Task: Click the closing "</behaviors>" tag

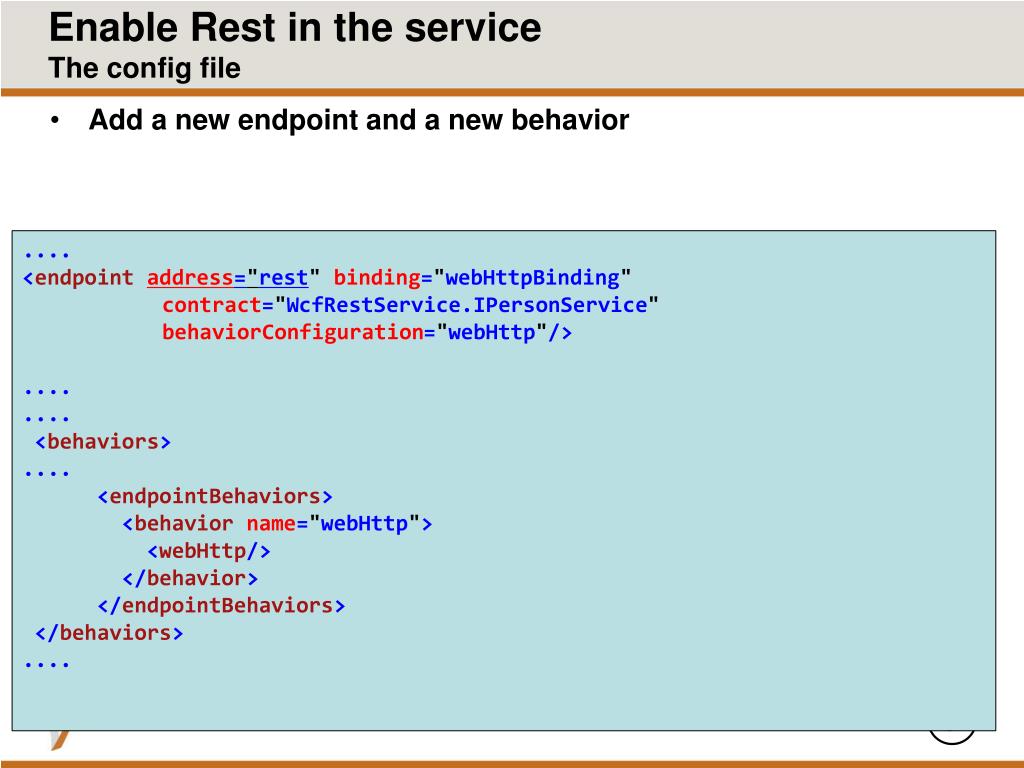Action: (109, 633)
